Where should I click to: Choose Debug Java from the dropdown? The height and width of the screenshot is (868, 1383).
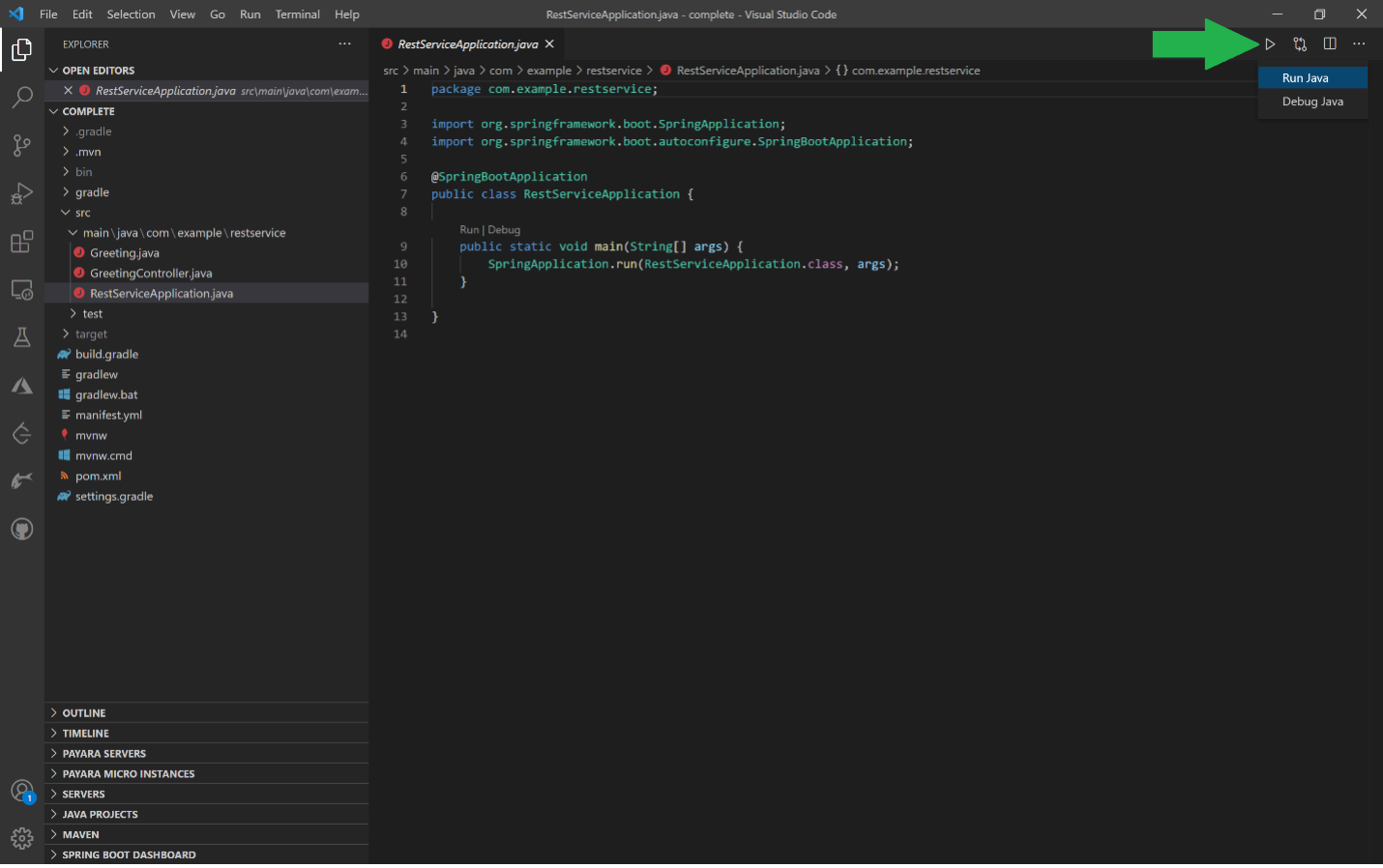pyautogui.click(x=1312, y=101)
